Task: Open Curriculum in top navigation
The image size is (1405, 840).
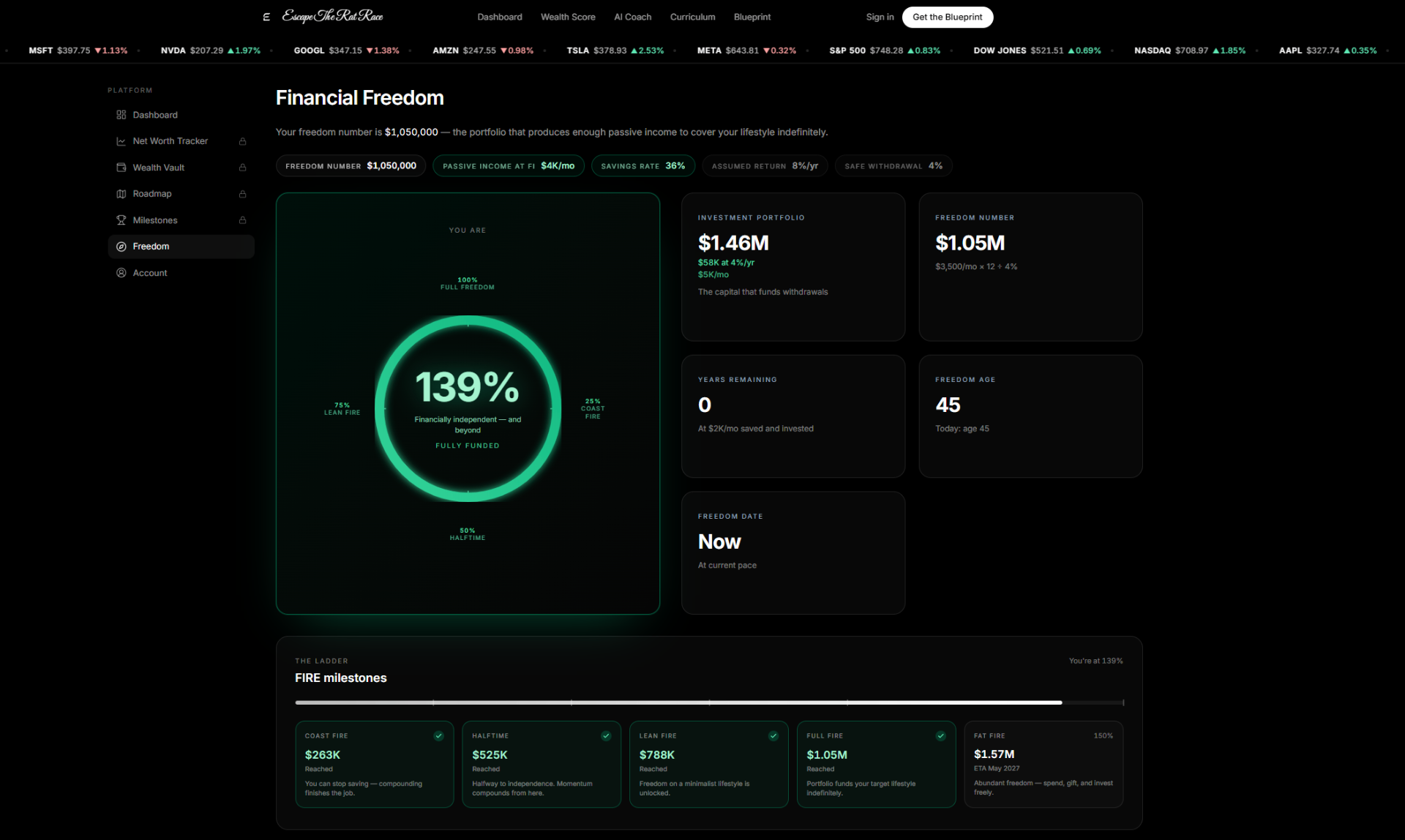Action: coord(692,17)
